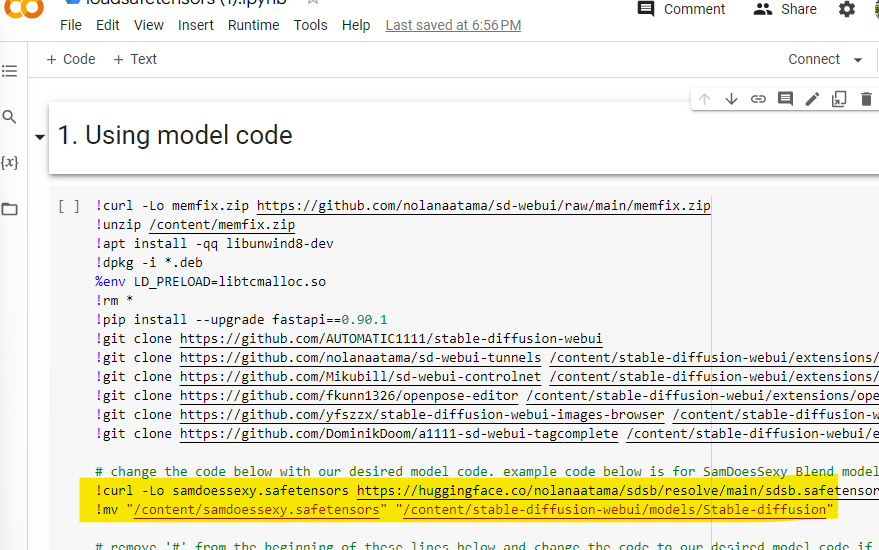879x550 pixels.
Task: Run the code cell via brackets
Action: pyautogui.click(x=69, y=206)
